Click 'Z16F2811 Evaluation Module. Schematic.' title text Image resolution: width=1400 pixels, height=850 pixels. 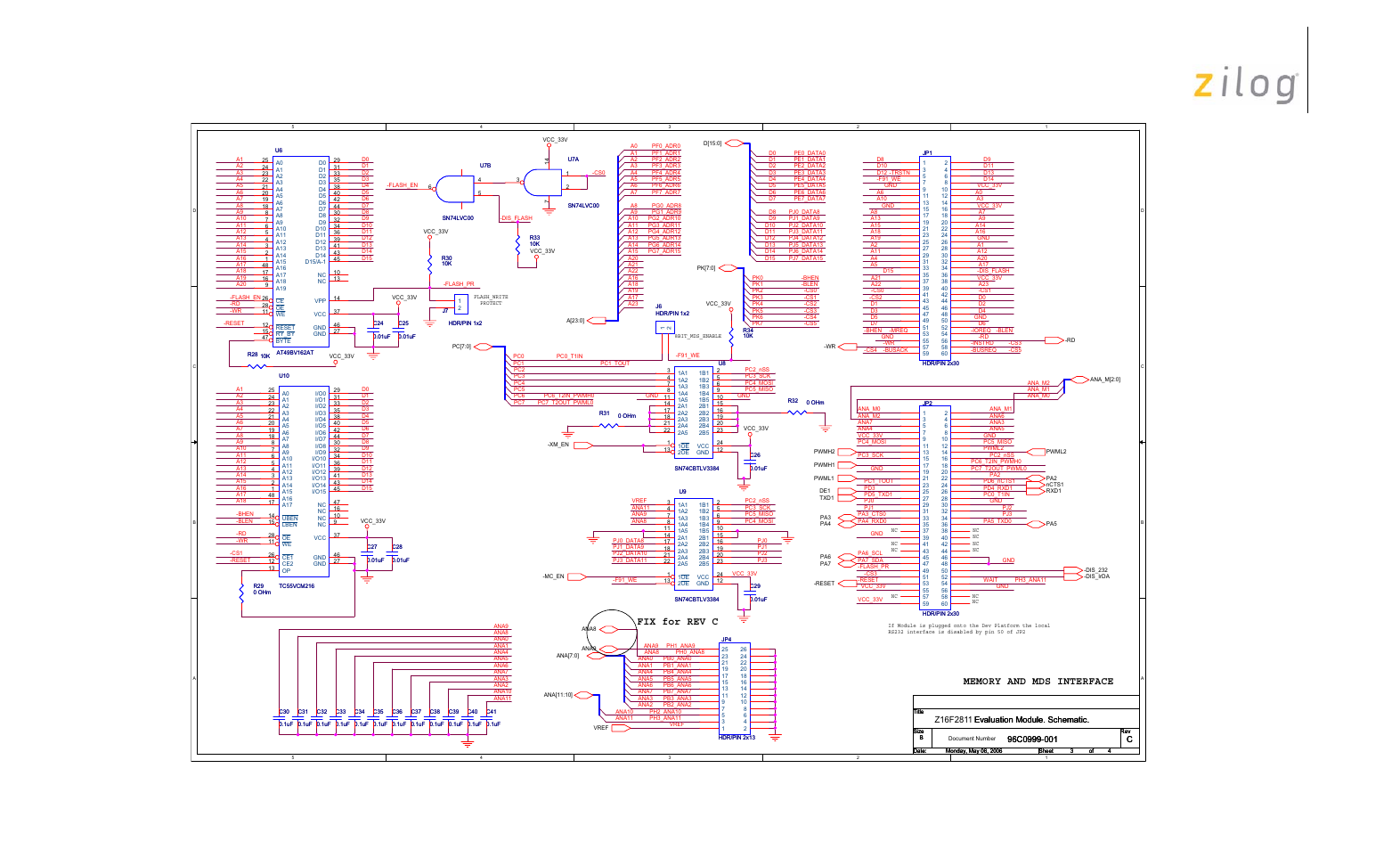[1012, 719]
